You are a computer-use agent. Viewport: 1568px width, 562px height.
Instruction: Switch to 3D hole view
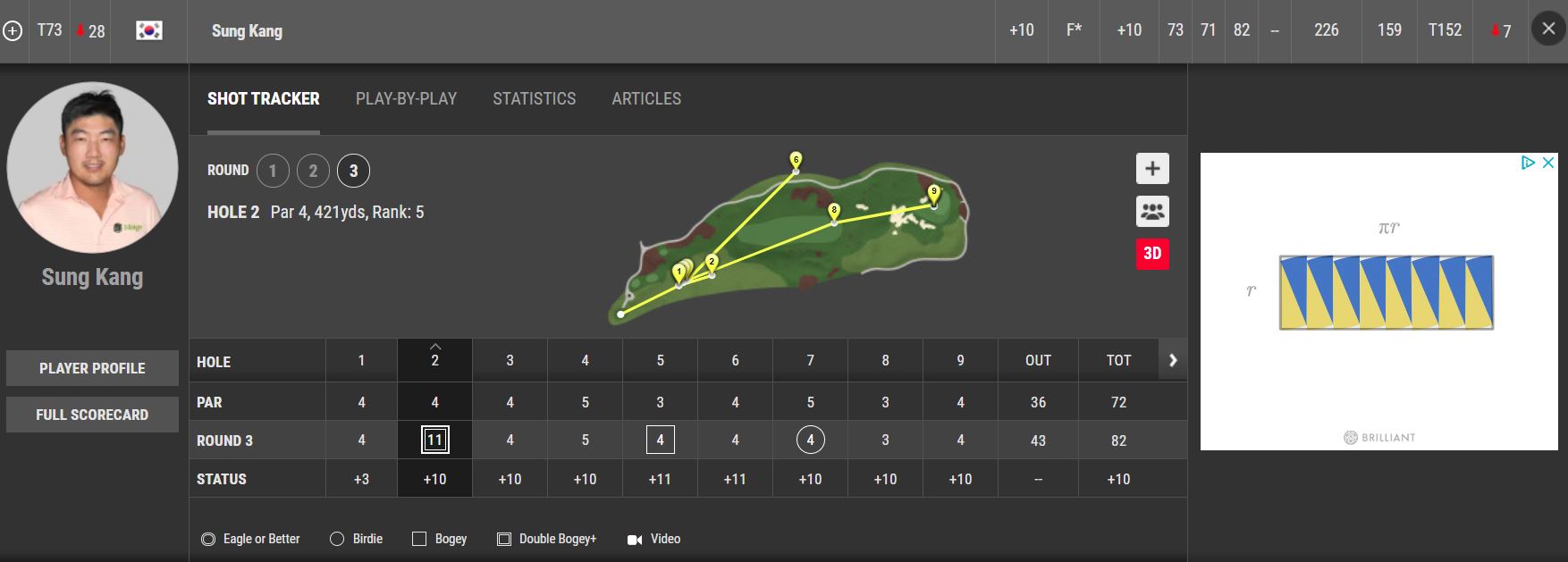coord(1152,254)
